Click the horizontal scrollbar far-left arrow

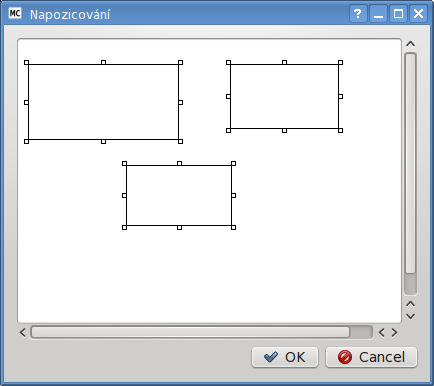point(23,332)
